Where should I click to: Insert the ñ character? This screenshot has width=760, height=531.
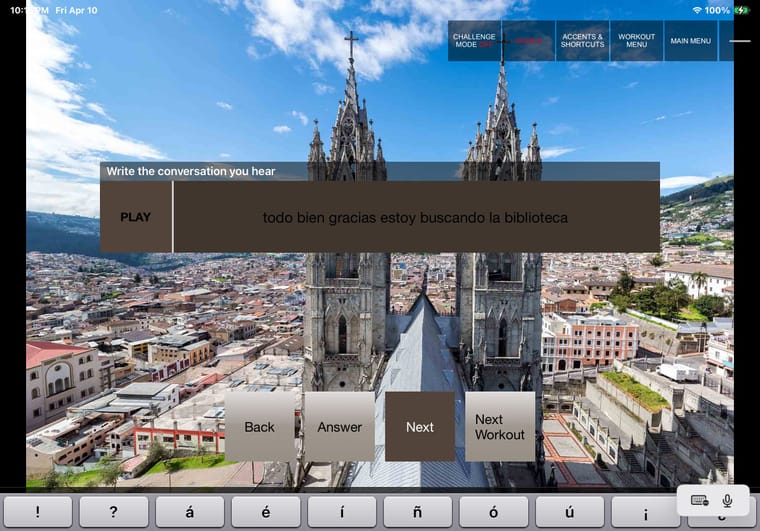[x=418, y=512]
